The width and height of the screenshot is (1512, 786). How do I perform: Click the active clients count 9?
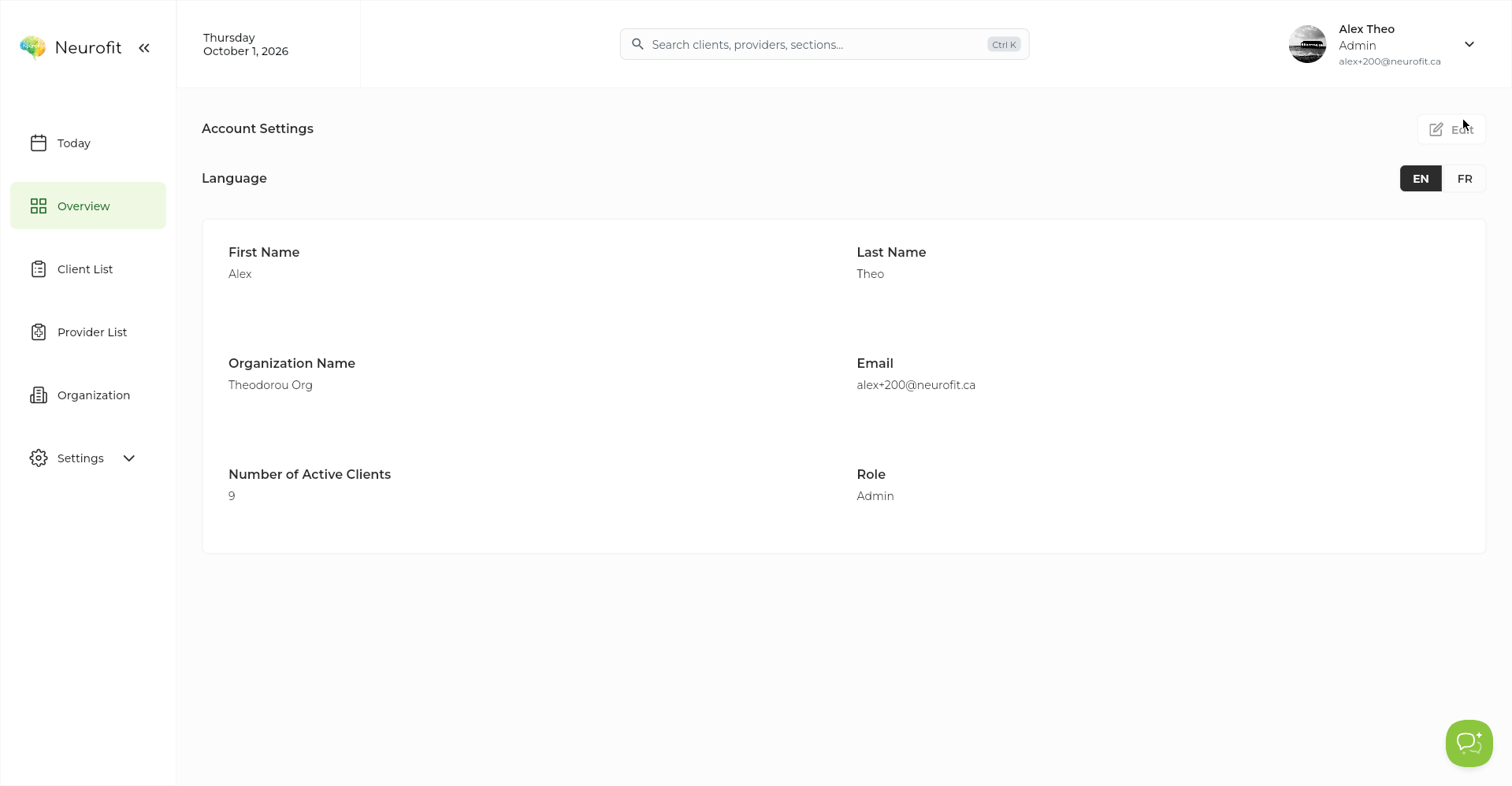coord(232,496)
